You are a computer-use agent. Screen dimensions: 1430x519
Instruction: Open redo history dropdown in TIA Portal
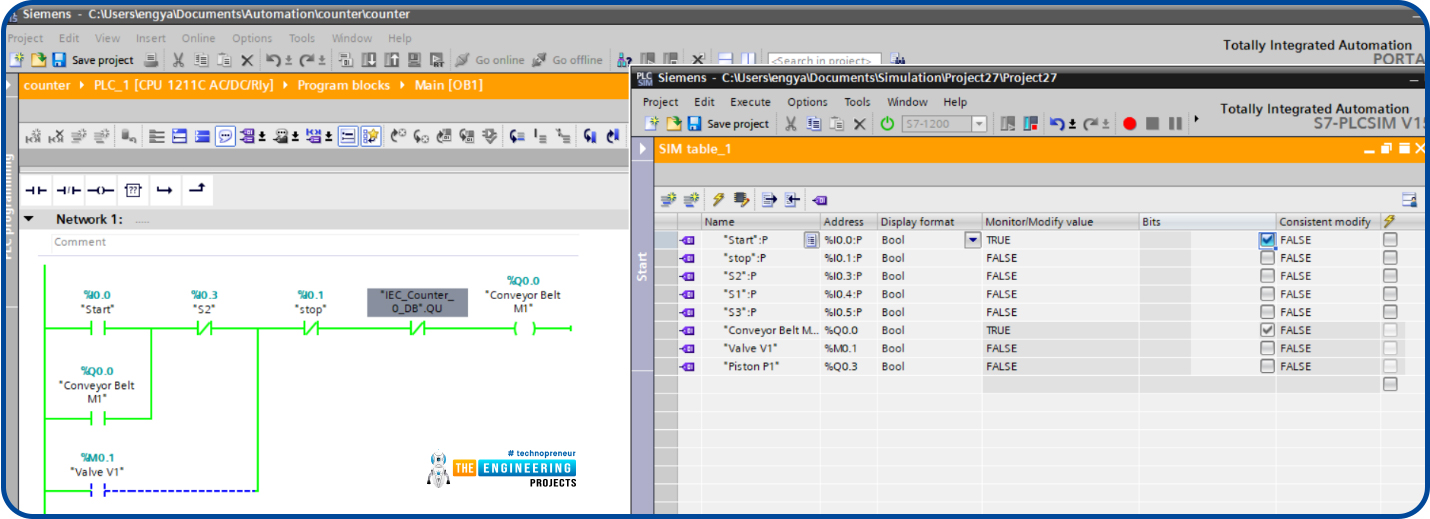[x=321, y=60]
